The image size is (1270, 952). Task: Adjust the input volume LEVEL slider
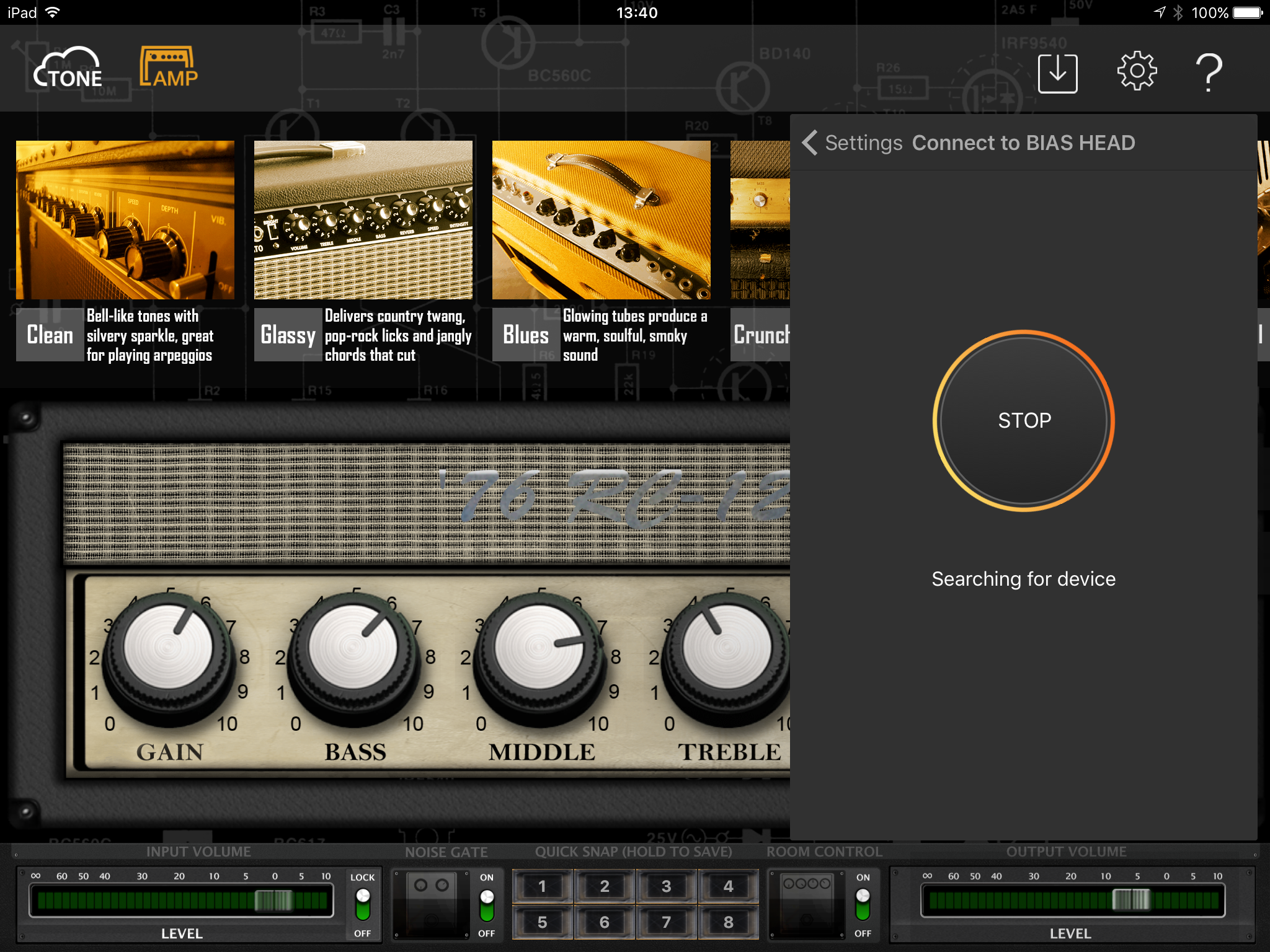click(182, 901)
